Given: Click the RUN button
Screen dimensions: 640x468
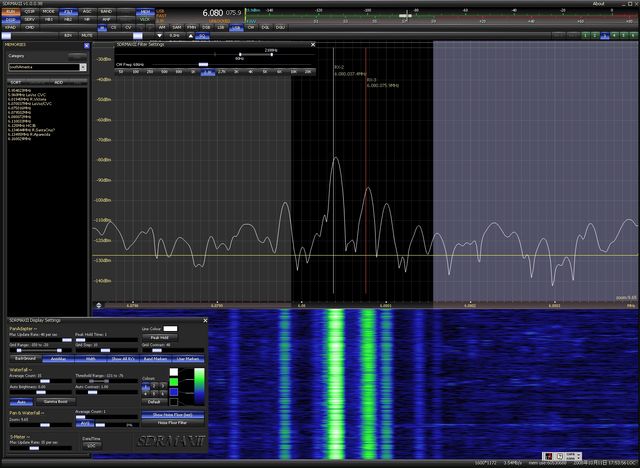Looking at the screenshot, I should [10, 11].
